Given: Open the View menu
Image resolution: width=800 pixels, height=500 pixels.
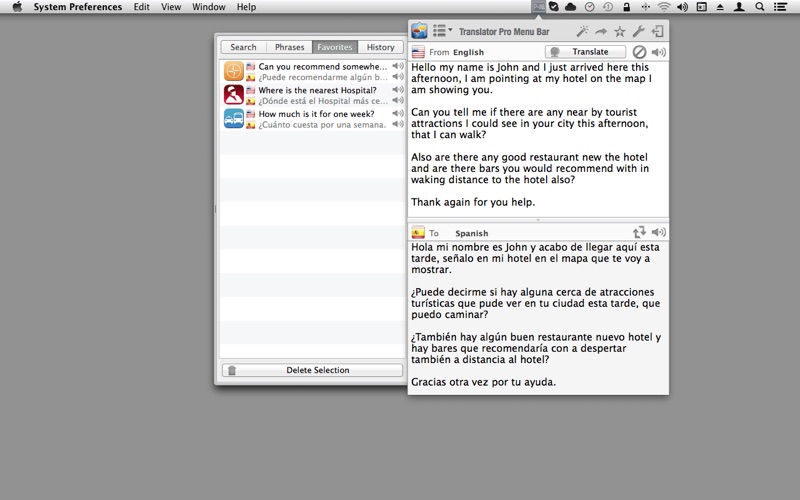Looking at the screenshot, I should click(x=171, y=7).
